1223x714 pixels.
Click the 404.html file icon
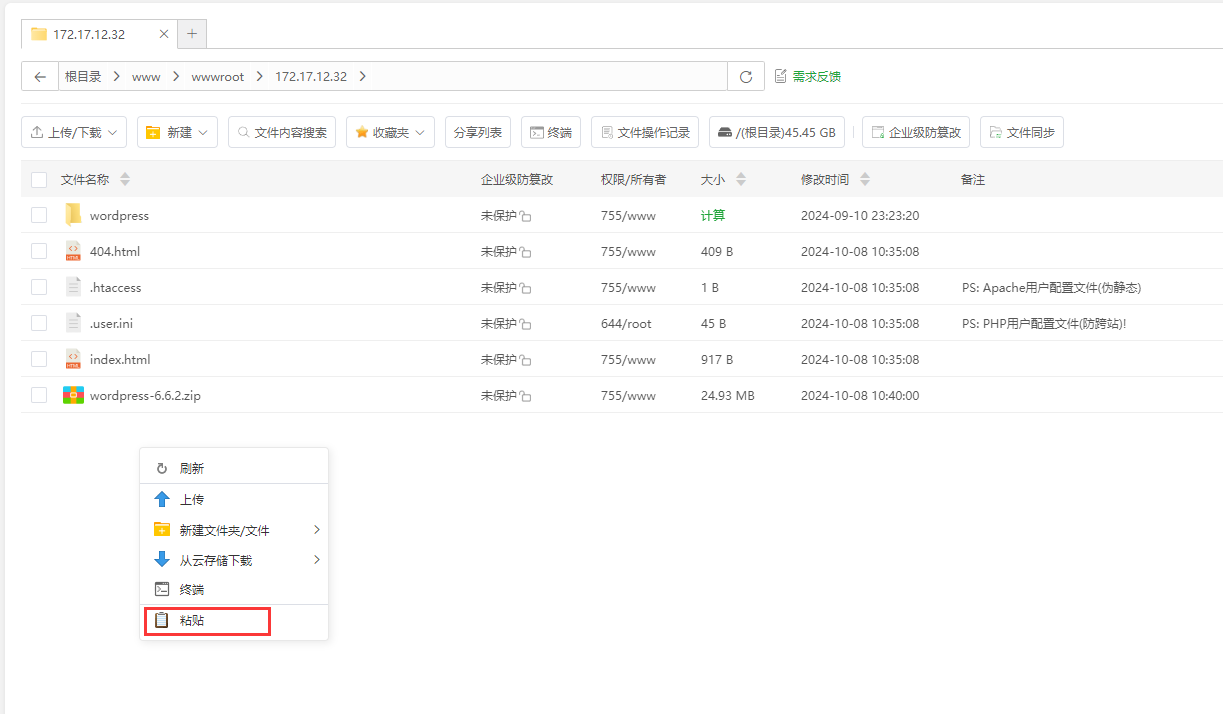tap(73, 251)
